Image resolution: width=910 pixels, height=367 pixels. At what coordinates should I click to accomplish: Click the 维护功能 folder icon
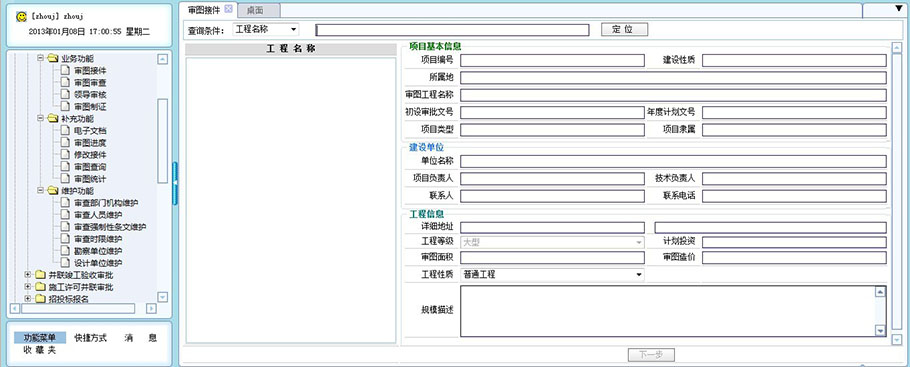tap(53, 190)
